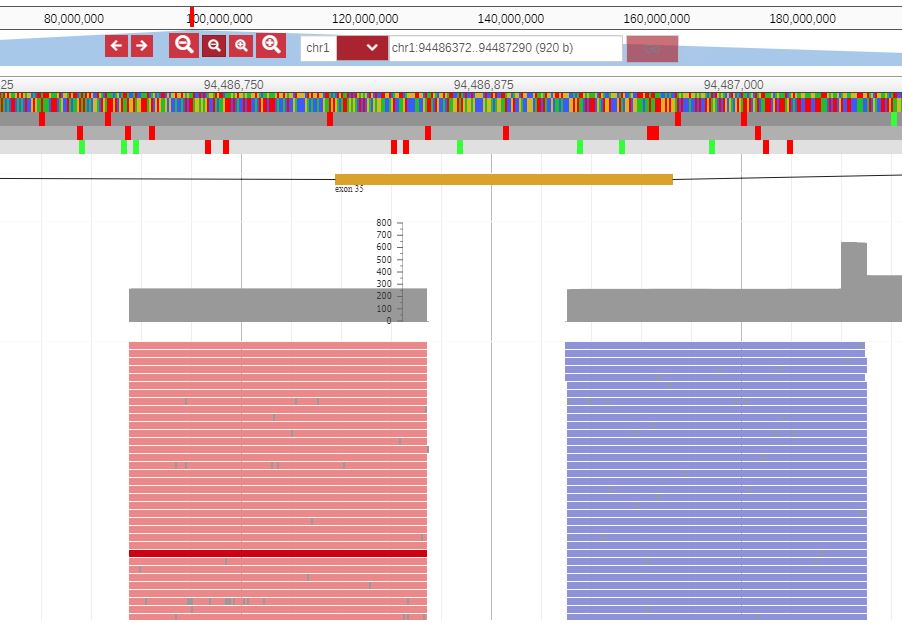Click the pan left arrow button

coord(116,46)
